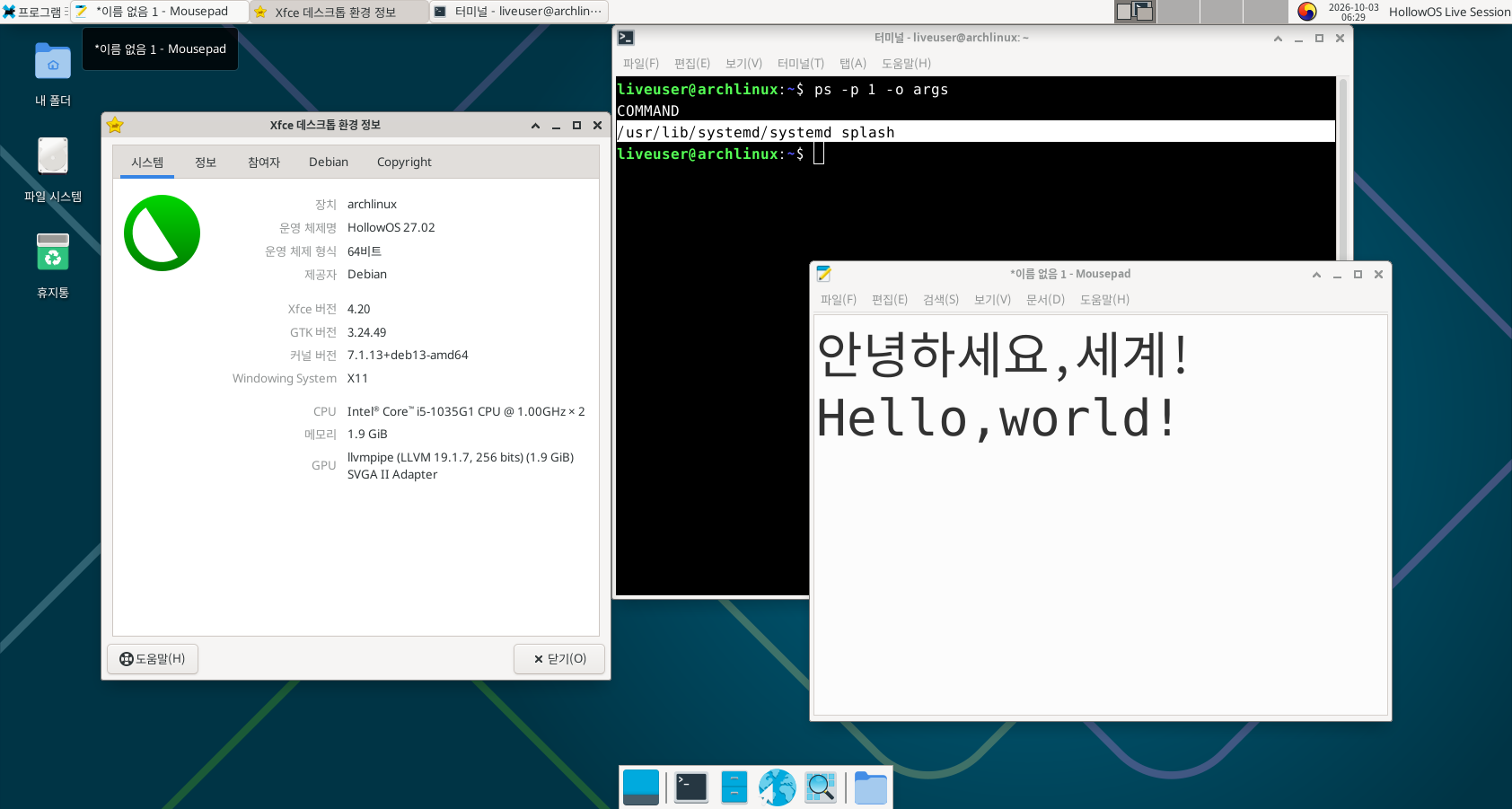Open Mousepad 문서(D) menu
Viewport: 1512px width, 809px height.
pyautogui.click(x=1045, y=300)
